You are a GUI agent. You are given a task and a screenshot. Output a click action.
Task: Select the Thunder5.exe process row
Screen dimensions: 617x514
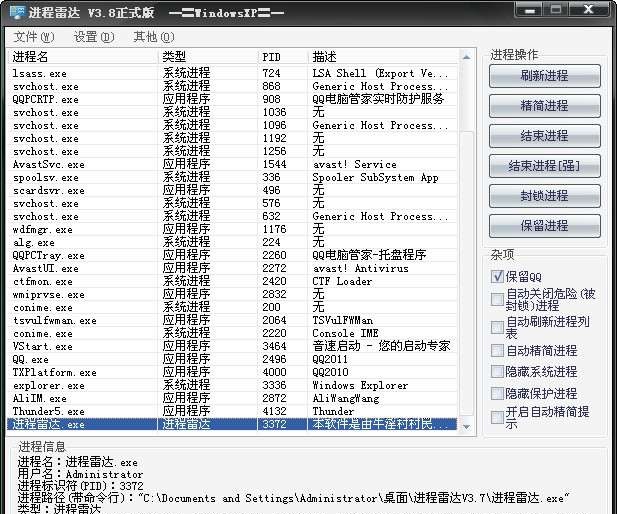click(x=232, y=411)
